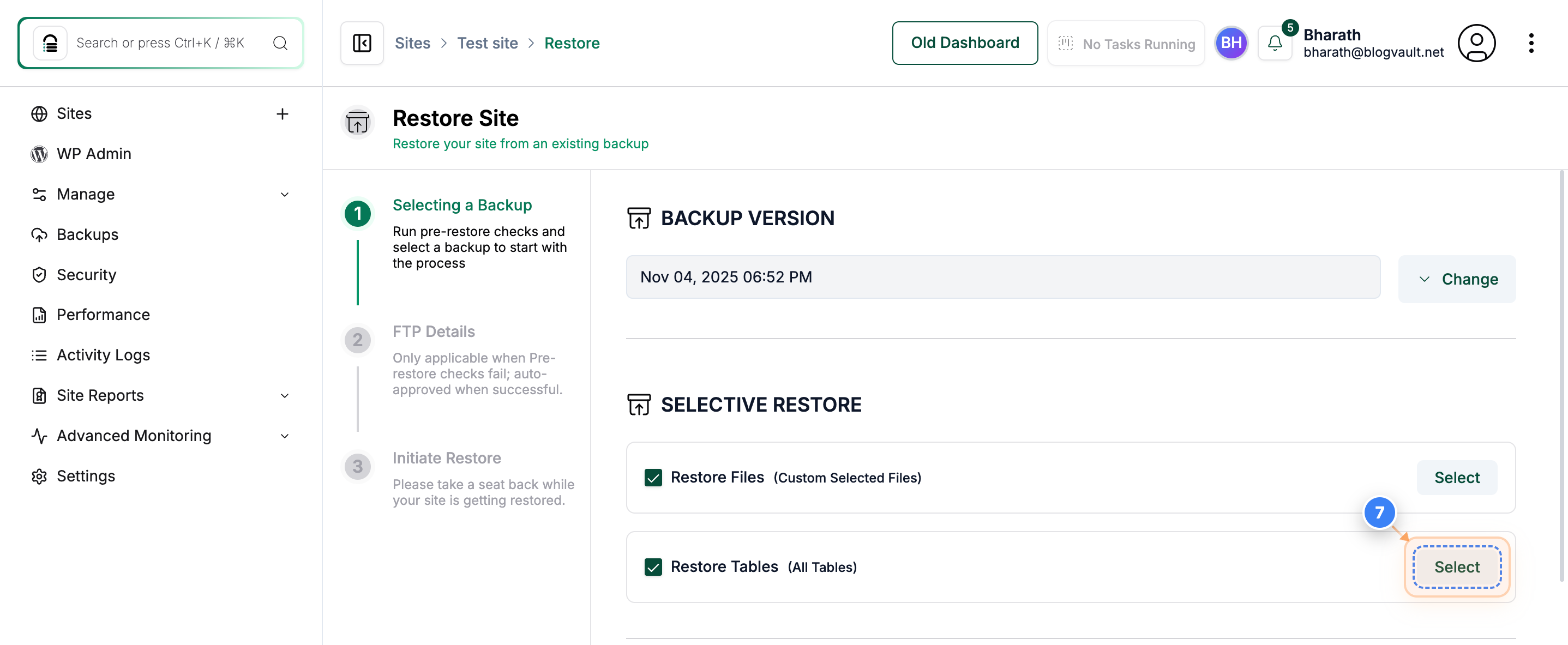This screenshot has height=645, width=1568.
Task: Click Select next to Restore Tables
Action: point(1456,566)
